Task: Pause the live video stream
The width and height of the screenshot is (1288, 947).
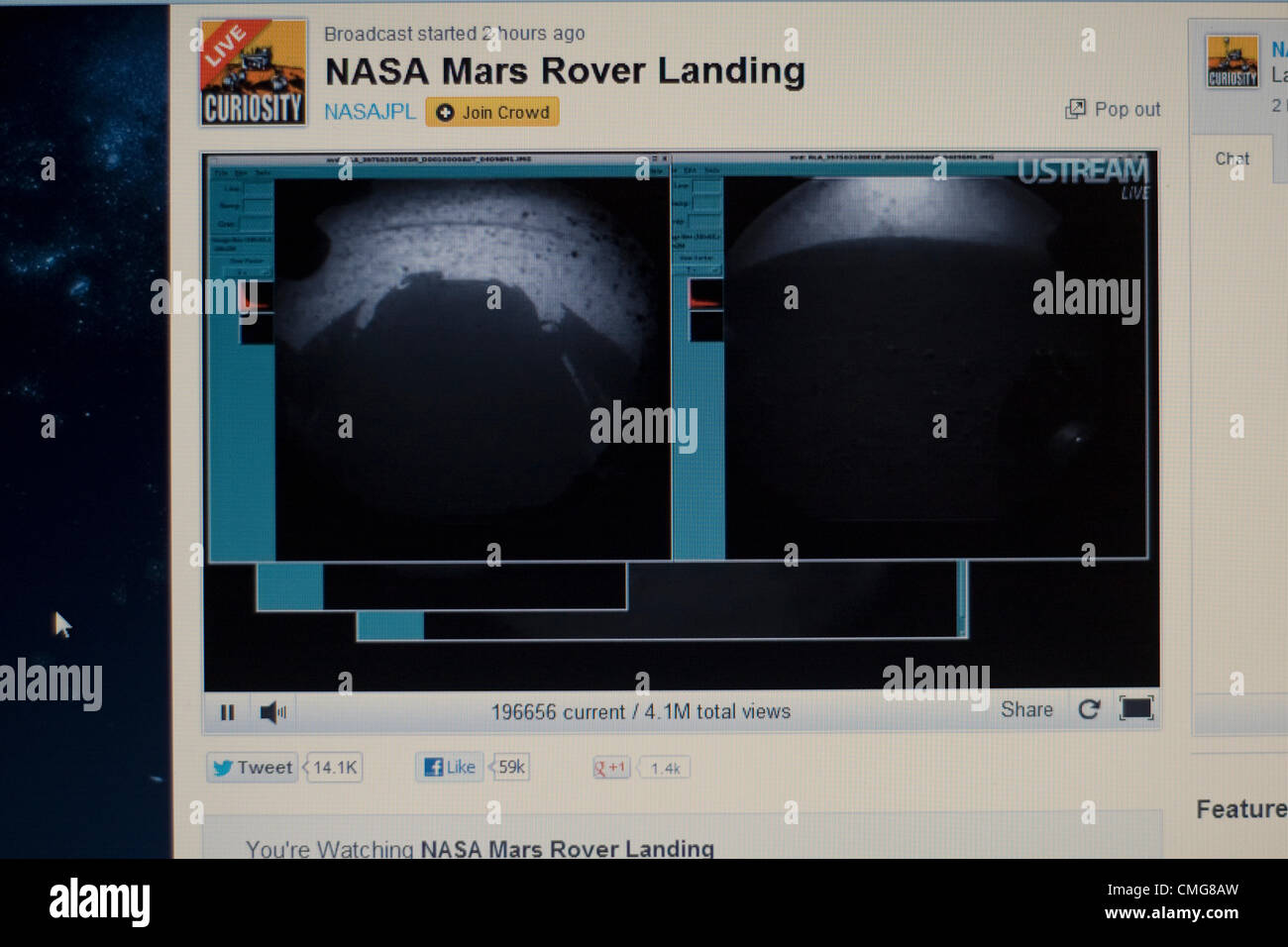Action: click(x=227, y=712)
